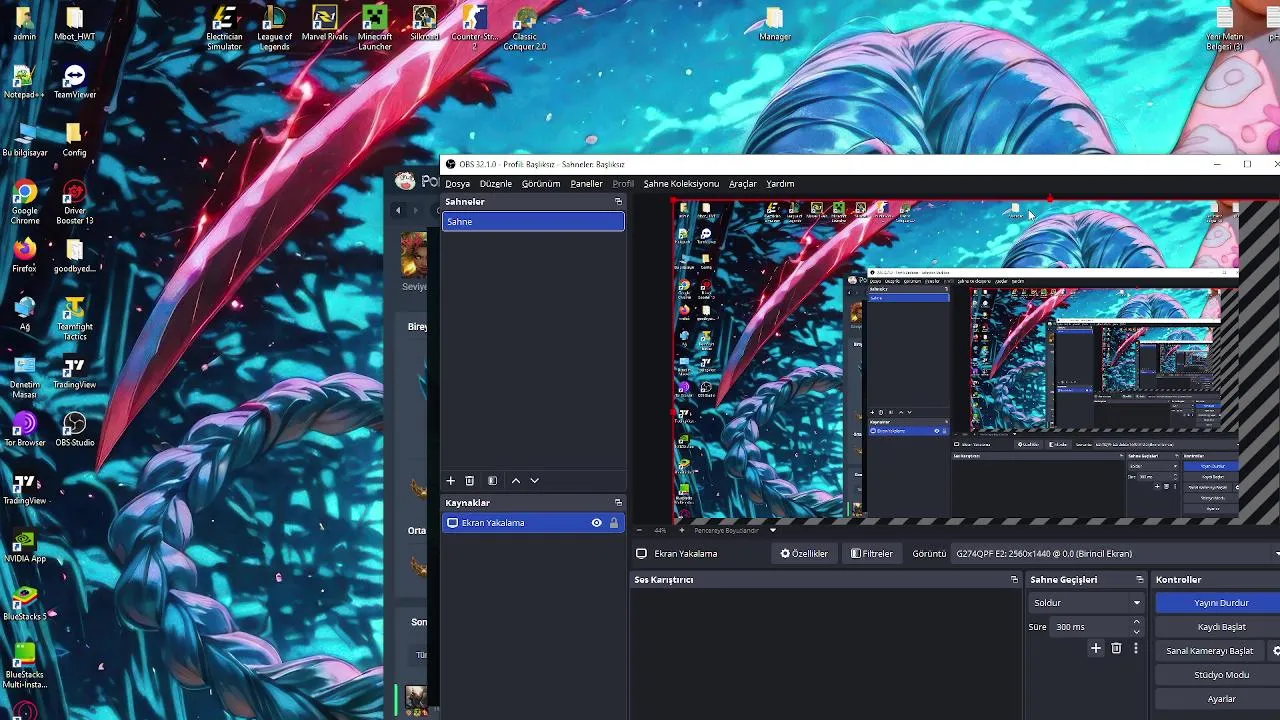Screen dimensions: 1280x720
Task: Open OBS Studio desktop shortcut
Action: click(x=75, y=430)
